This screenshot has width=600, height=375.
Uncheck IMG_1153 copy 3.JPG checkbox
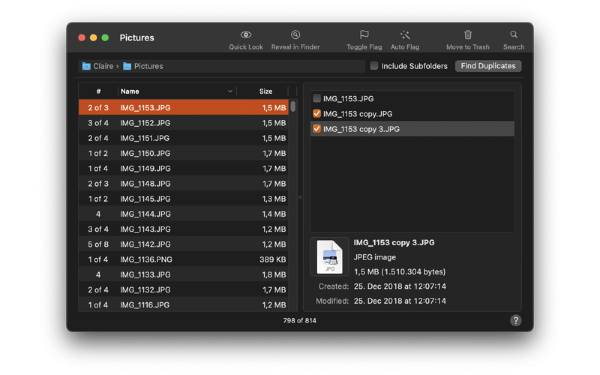(316, 129)
